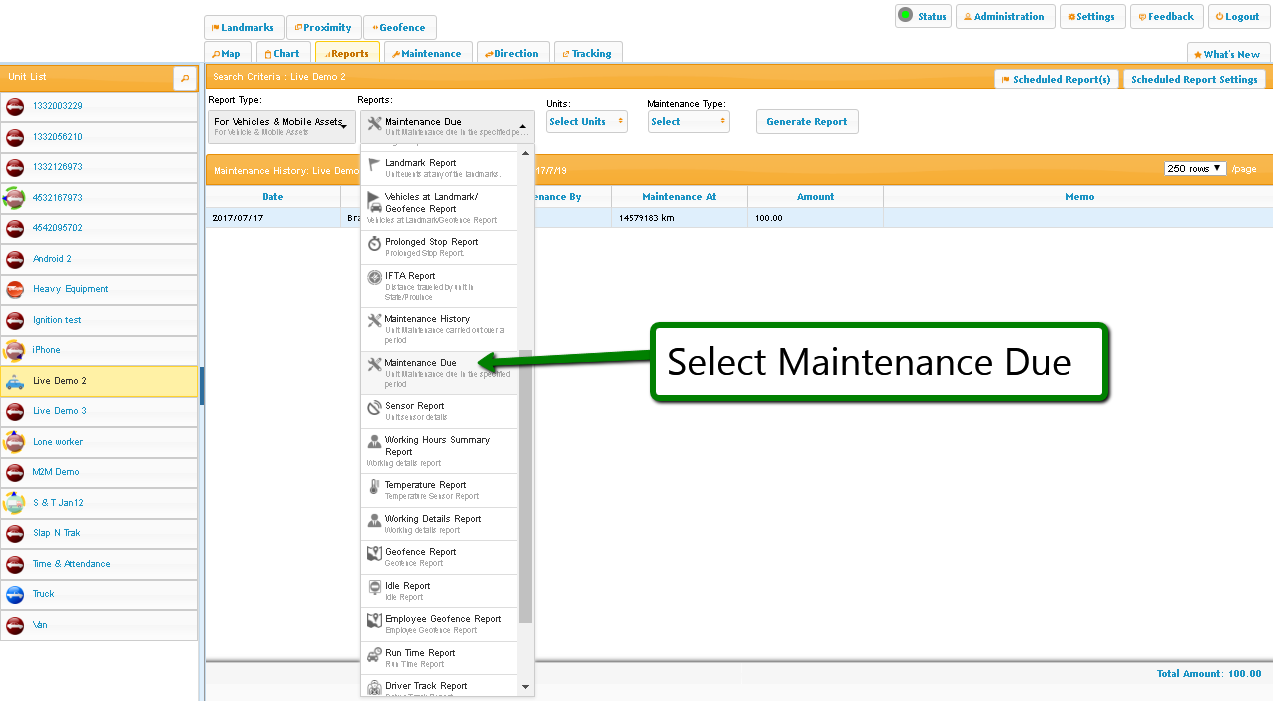Click the Heavy Equipment unit icon

(15, 289)
